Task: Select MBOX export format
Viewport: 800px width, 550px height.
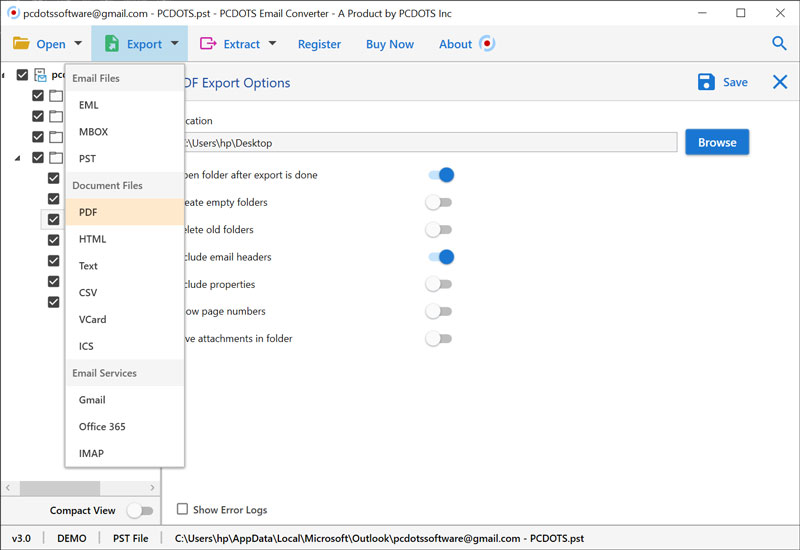Action: [124, 132]
